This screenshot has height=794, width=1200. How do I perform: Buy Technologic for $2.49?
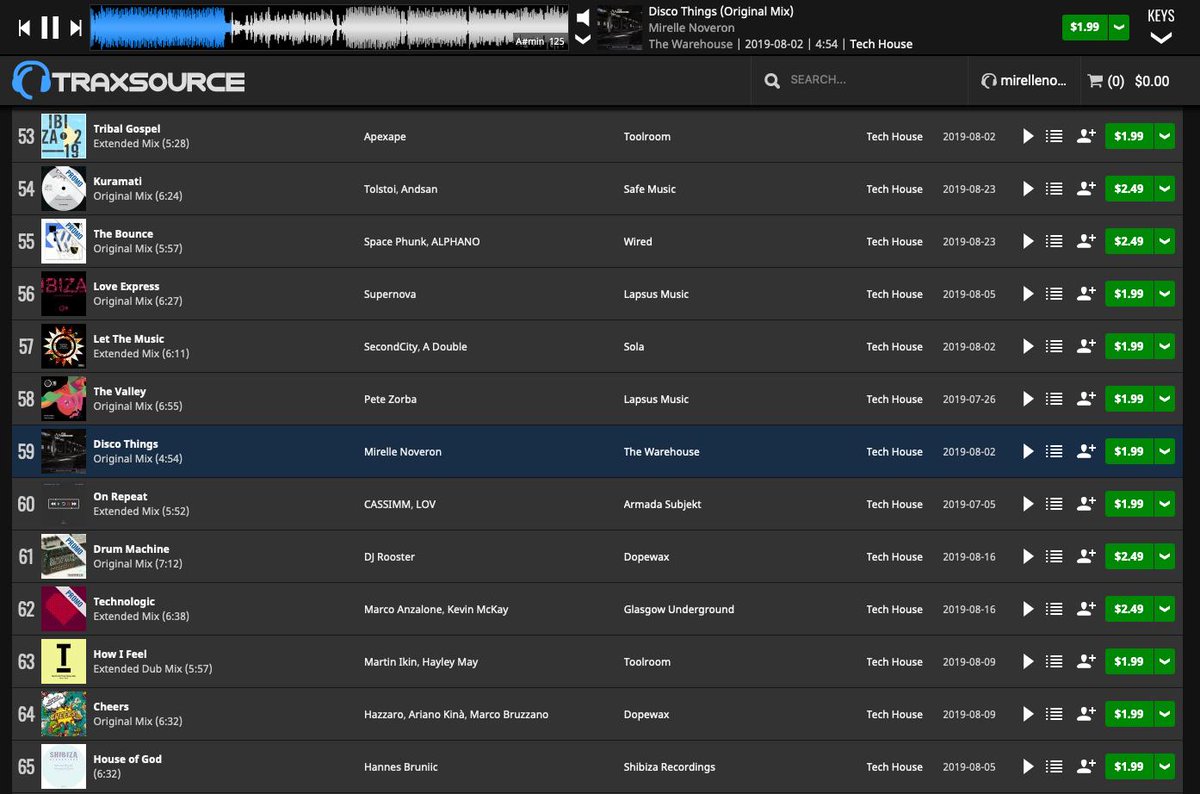(1129, 609)
